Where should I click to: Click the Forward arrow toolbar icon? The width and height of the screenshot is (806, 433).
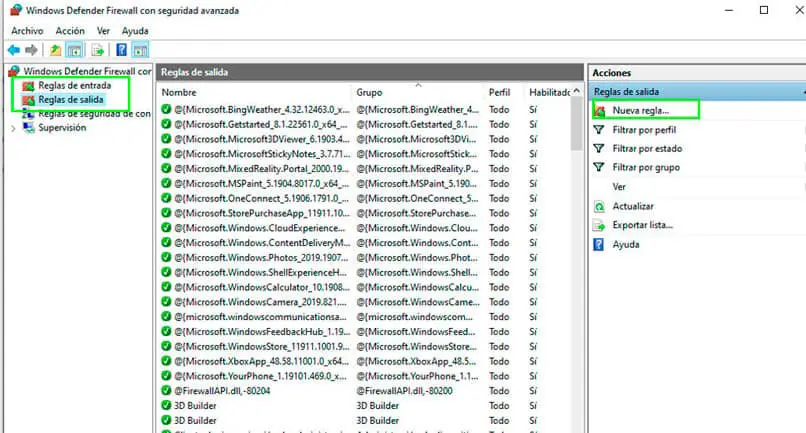point(31,50)
